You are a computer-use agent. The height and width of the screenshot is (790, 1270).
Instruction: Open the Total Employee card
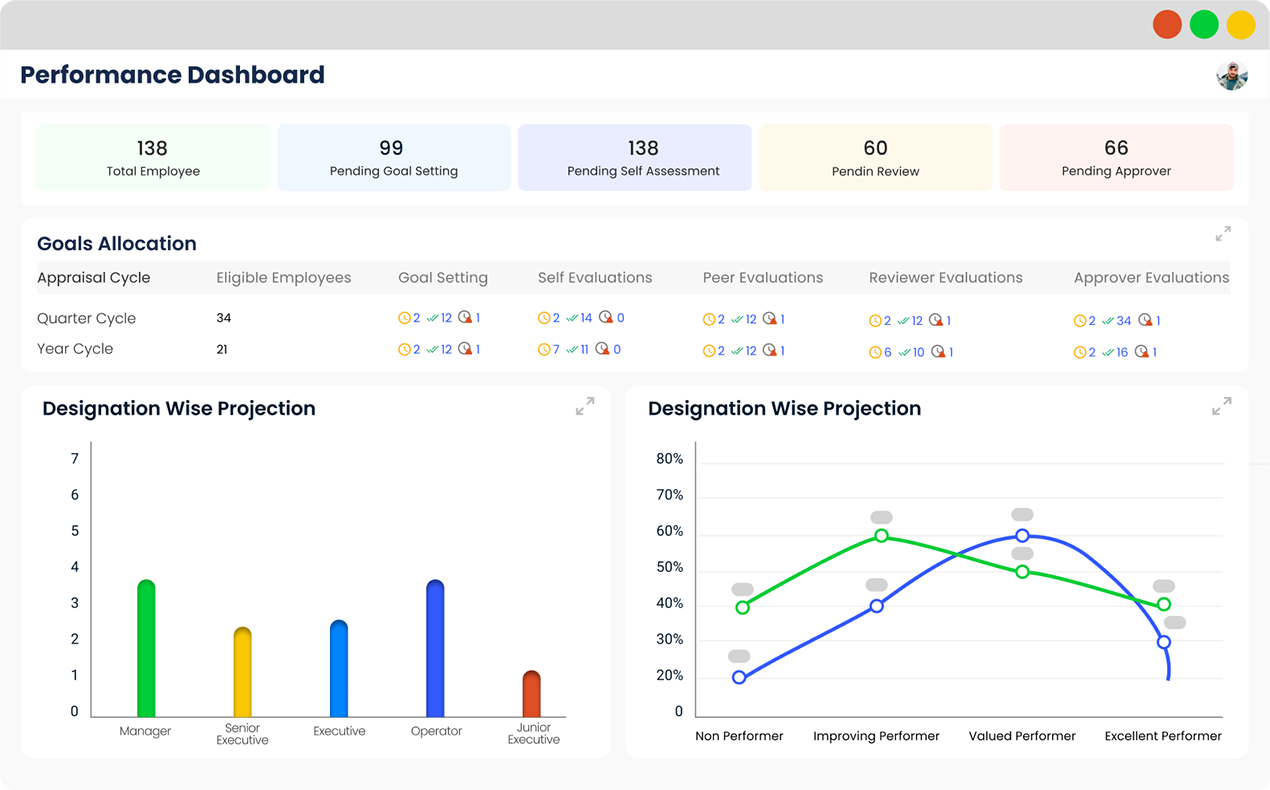point(153,158)
